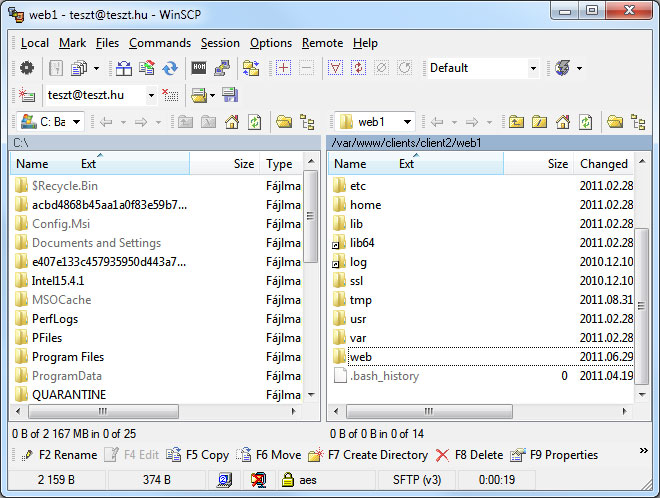This screenshot has height=498, width=660.
Task: Sort remote panel by Changed column
Action: coord(603,163)
